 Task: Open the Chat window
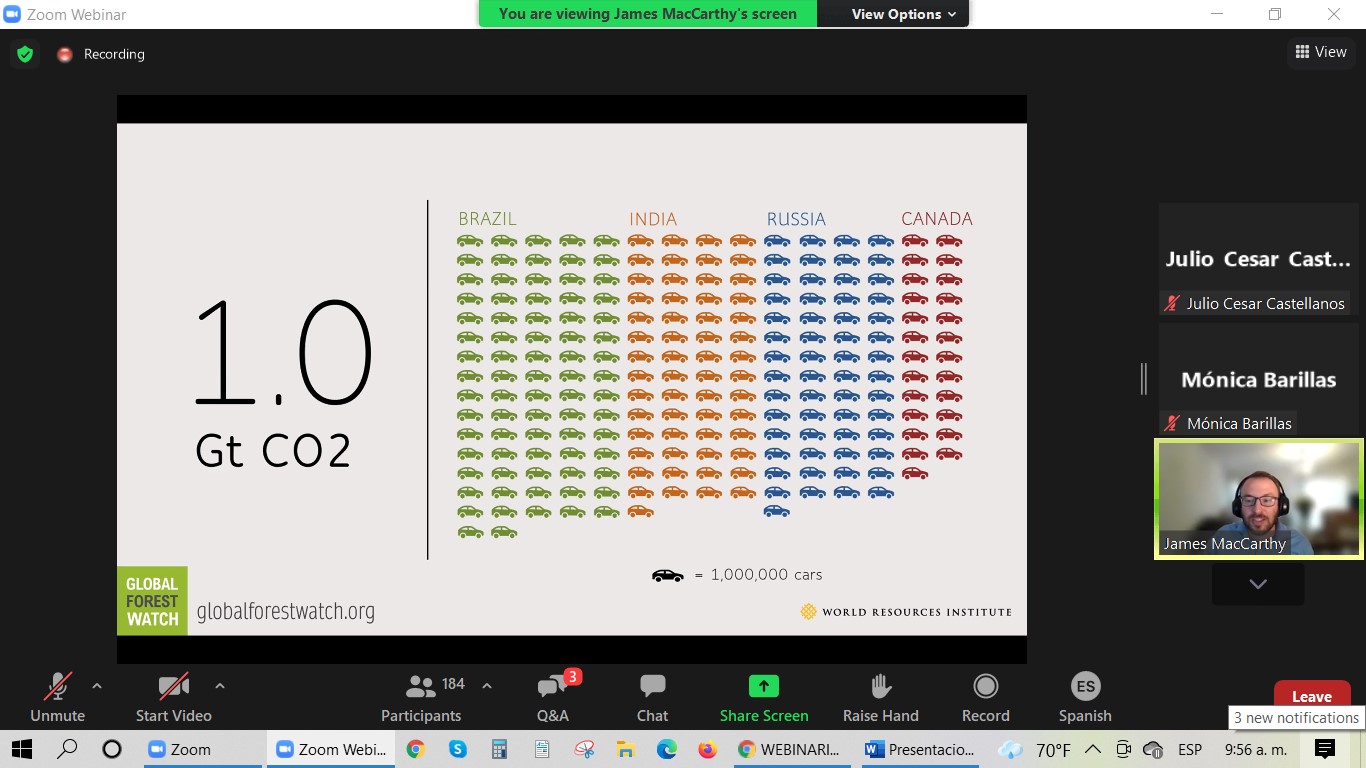[x=652, y=697]
